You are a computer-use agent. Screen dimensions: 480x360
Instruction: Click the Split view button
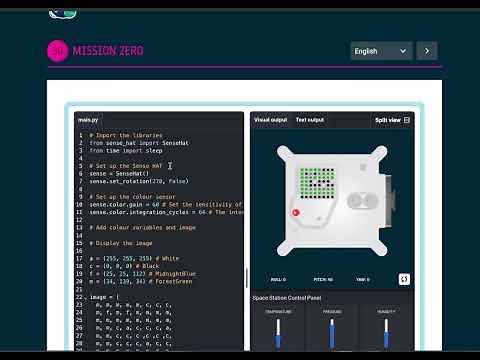coord(392,120)
